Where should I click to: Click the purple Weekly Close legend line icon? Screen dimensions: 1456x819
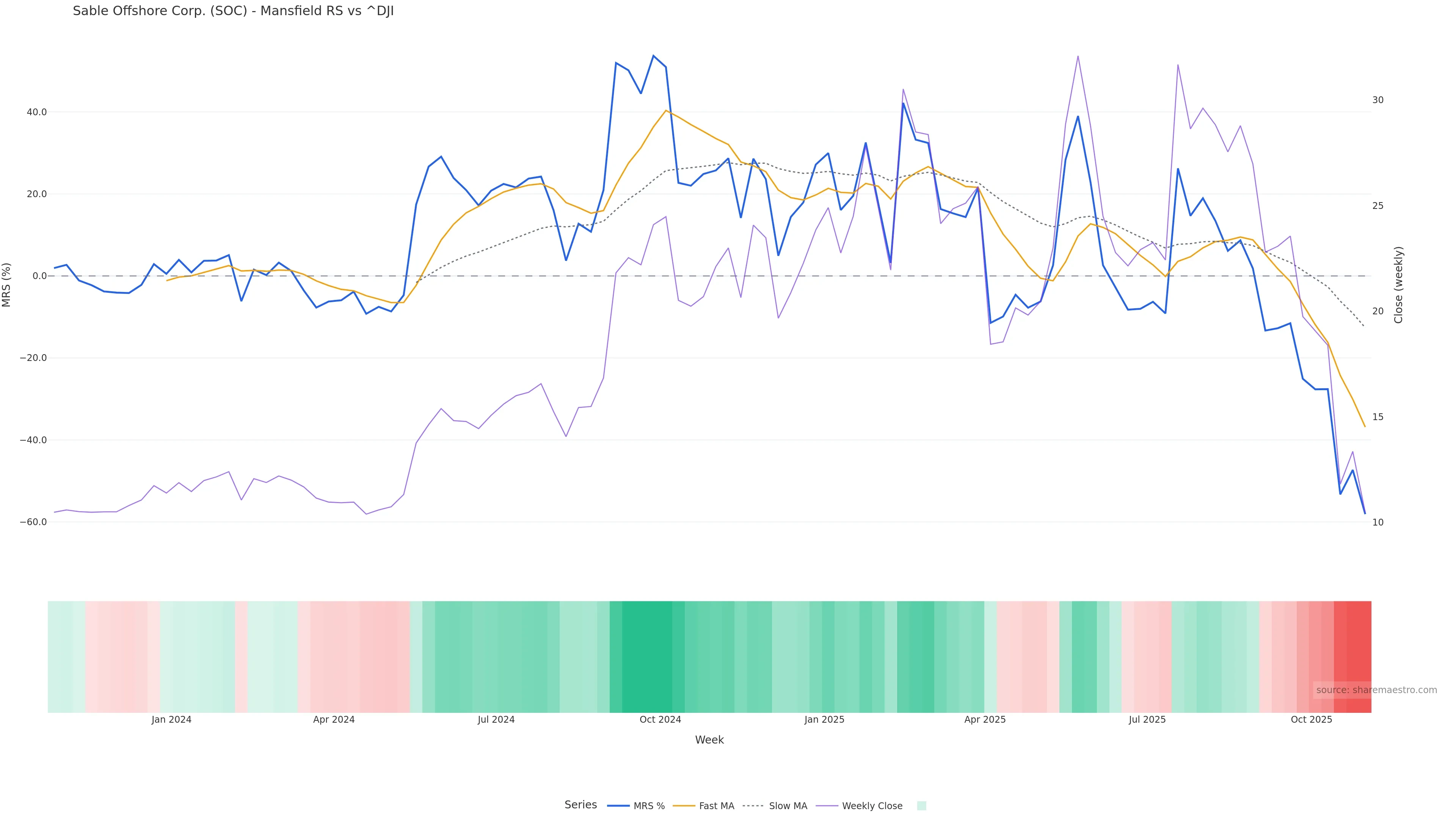click(827, 806)
